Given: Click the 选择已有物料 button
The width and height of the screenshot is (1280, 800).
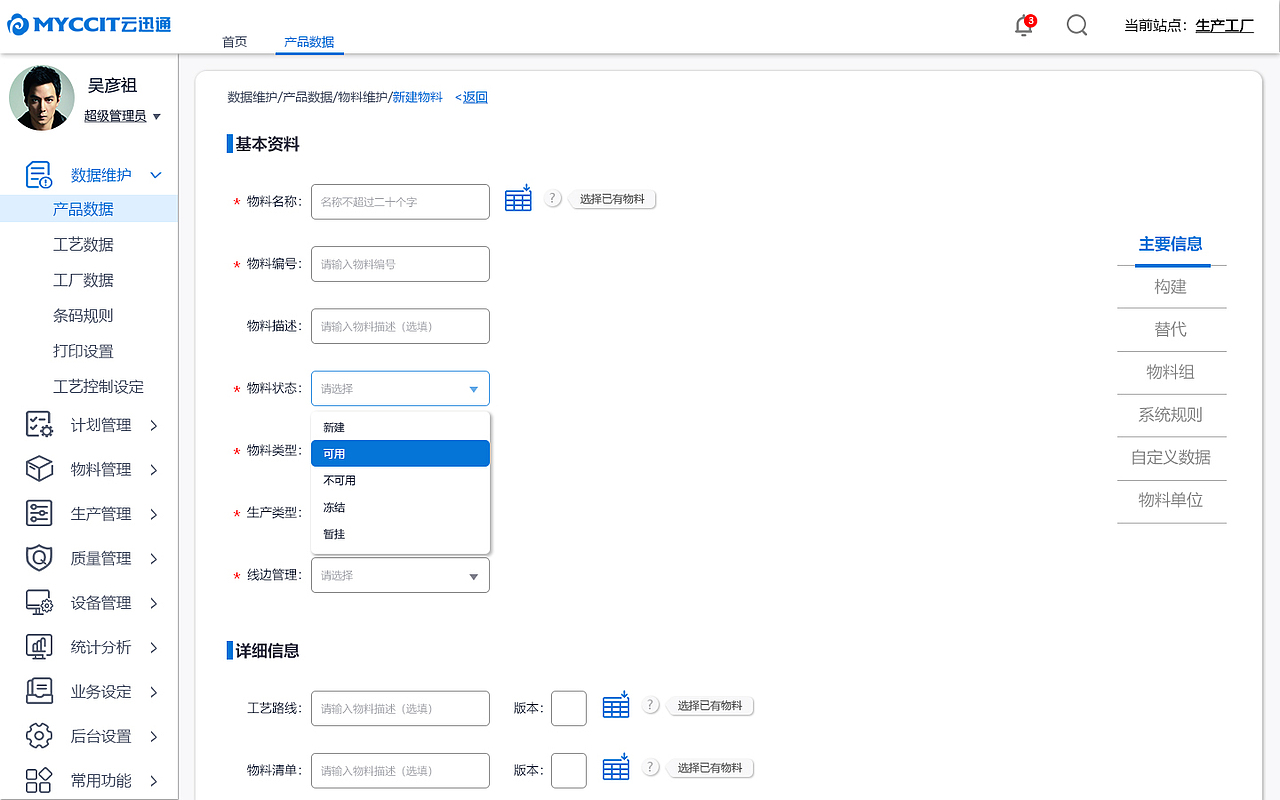Looking at the screenshot, I should (612, 198).
